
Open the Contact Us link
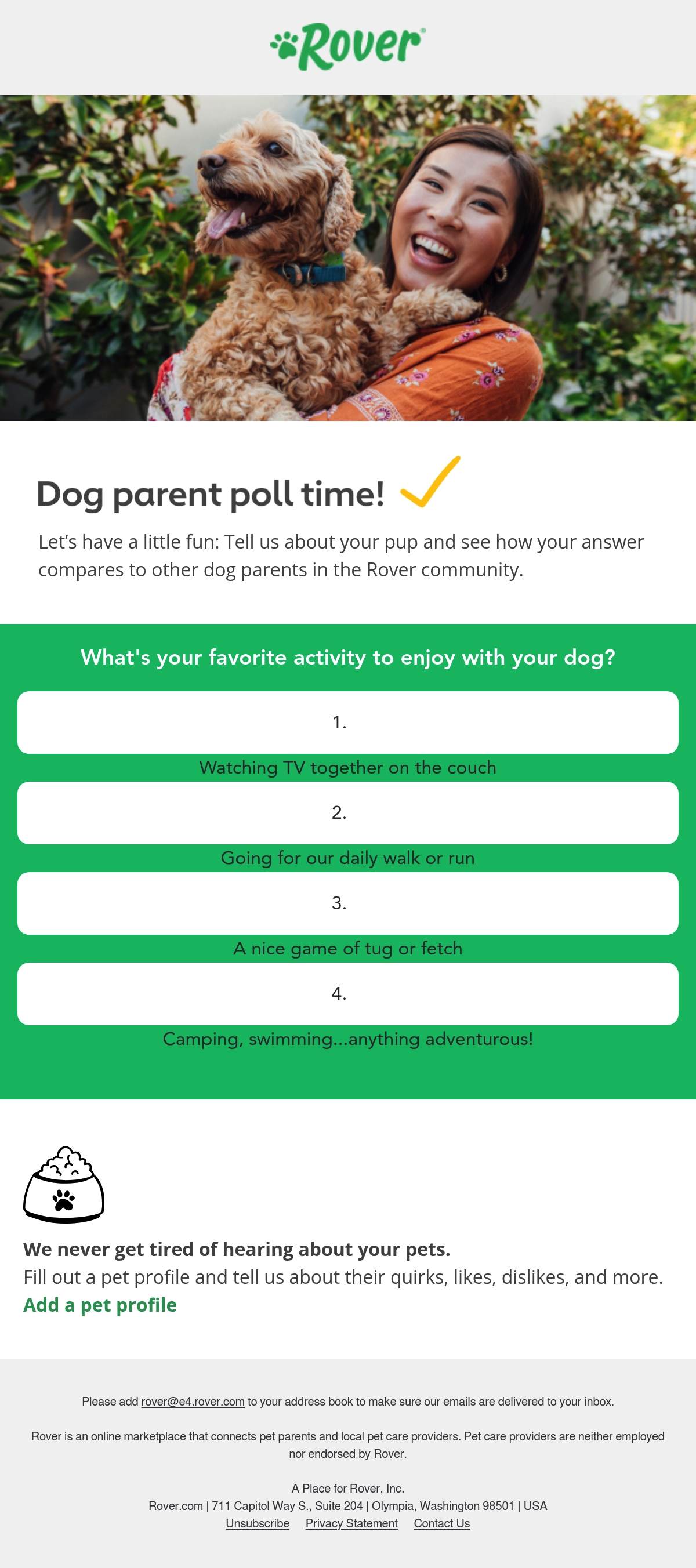[x=442, y=1523]
